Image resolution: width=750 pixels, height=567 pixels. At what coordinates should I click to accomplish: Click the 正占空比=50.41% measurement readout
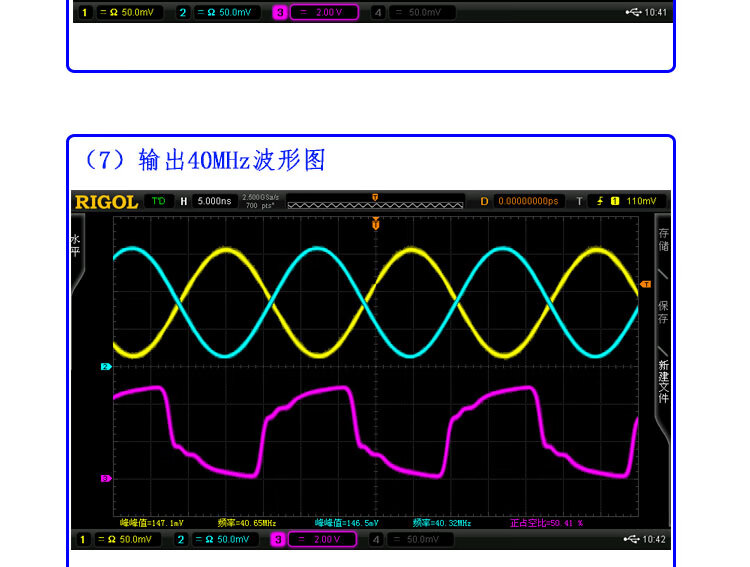click(546, 523)
